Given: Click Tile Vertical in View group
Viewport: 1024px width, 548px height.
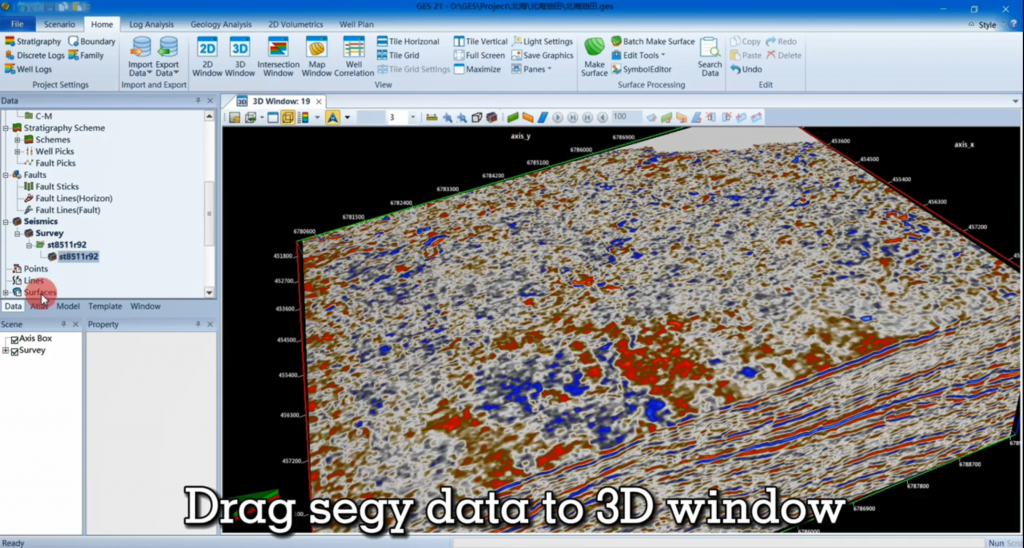Looking at the screenshot, I should click(481, 41).
